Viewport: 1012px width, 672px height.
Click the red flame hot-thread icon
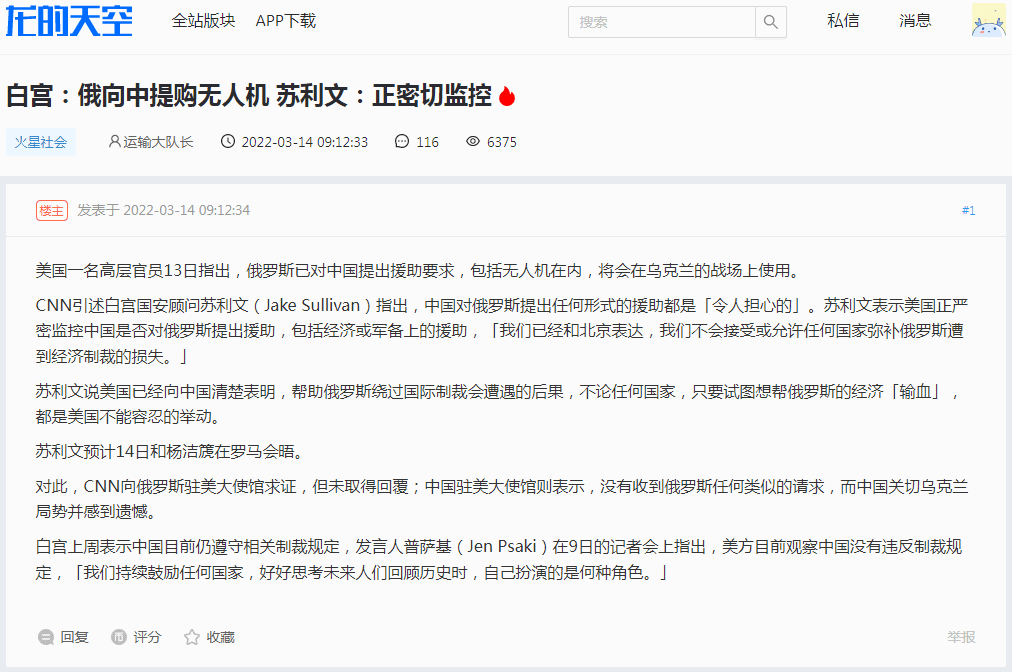click(x=507, y=96)
